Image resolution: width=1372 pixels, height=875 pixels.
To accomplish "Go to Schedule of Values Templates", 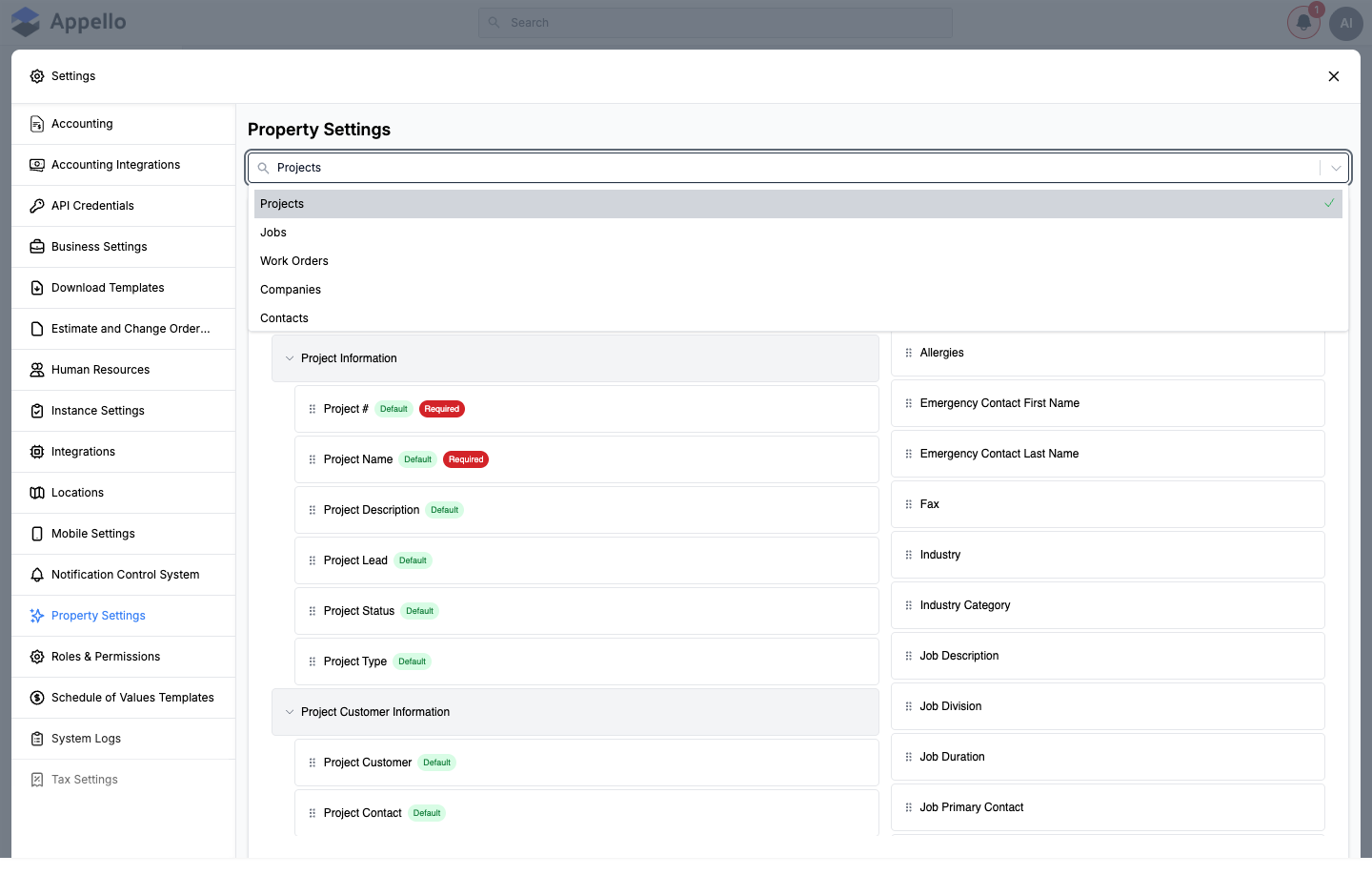I will pos(124,698).
